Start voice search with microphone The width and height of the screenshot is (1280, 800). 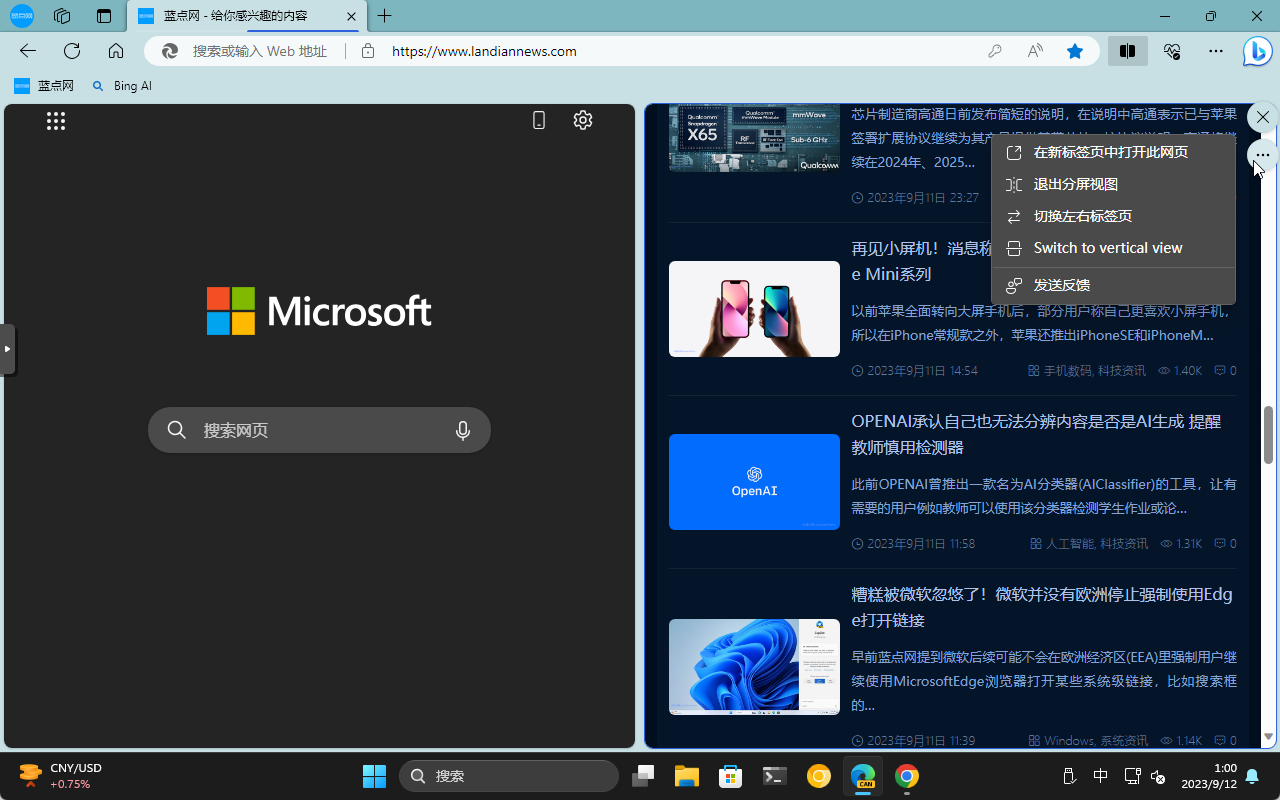point(463,430)
